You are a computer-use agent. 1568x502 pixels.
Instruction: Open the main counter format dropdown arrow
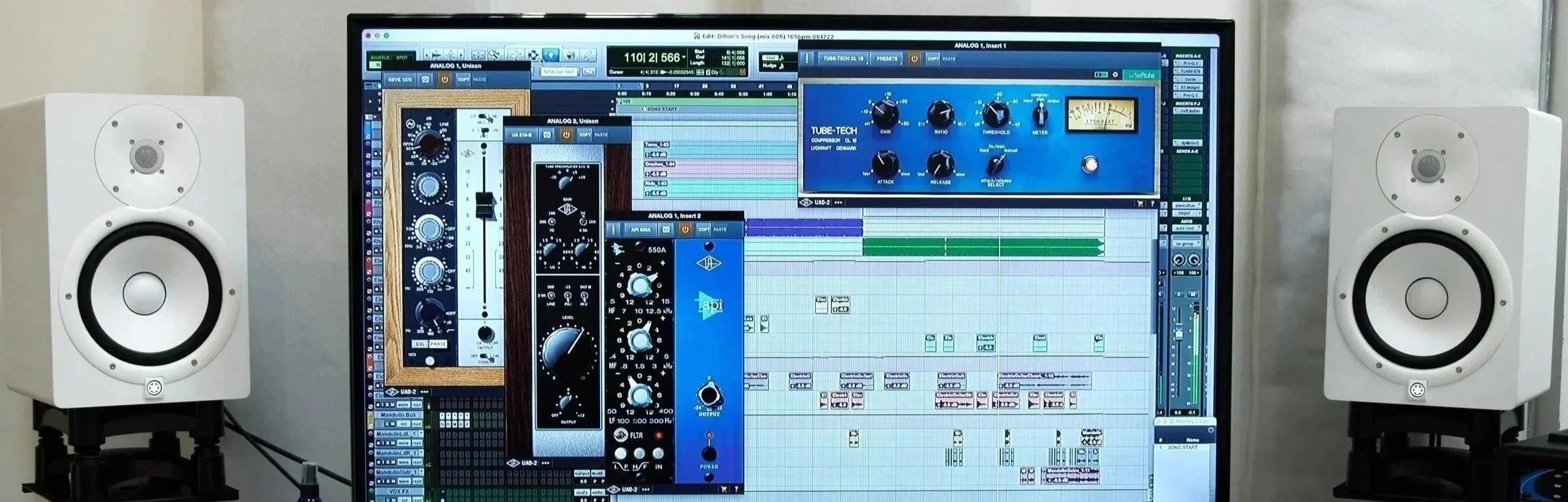pyautogui.click(x=684, y=58)
